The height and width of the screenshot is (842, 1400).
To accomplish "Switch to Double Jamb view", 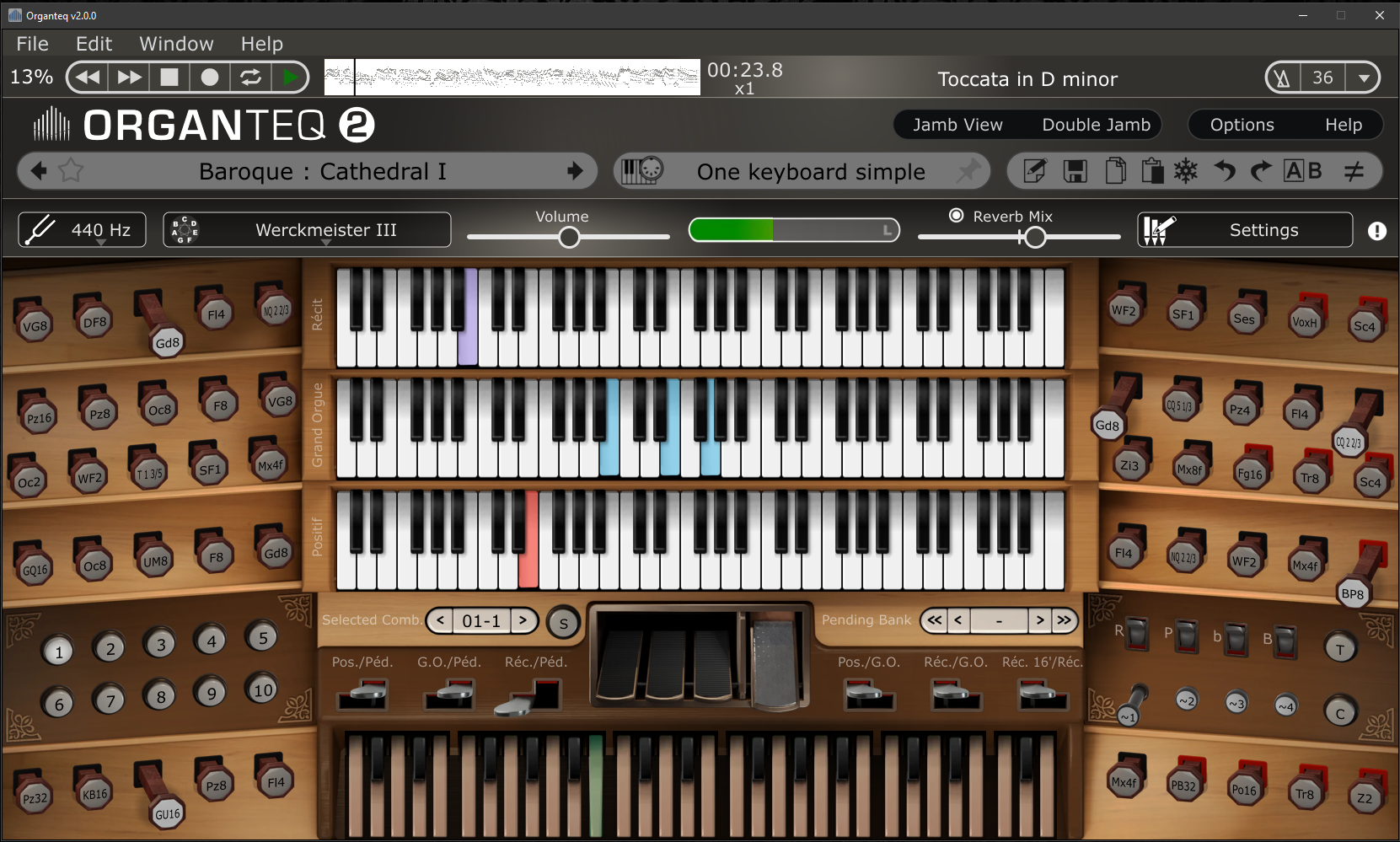I will coord(1096,124).
